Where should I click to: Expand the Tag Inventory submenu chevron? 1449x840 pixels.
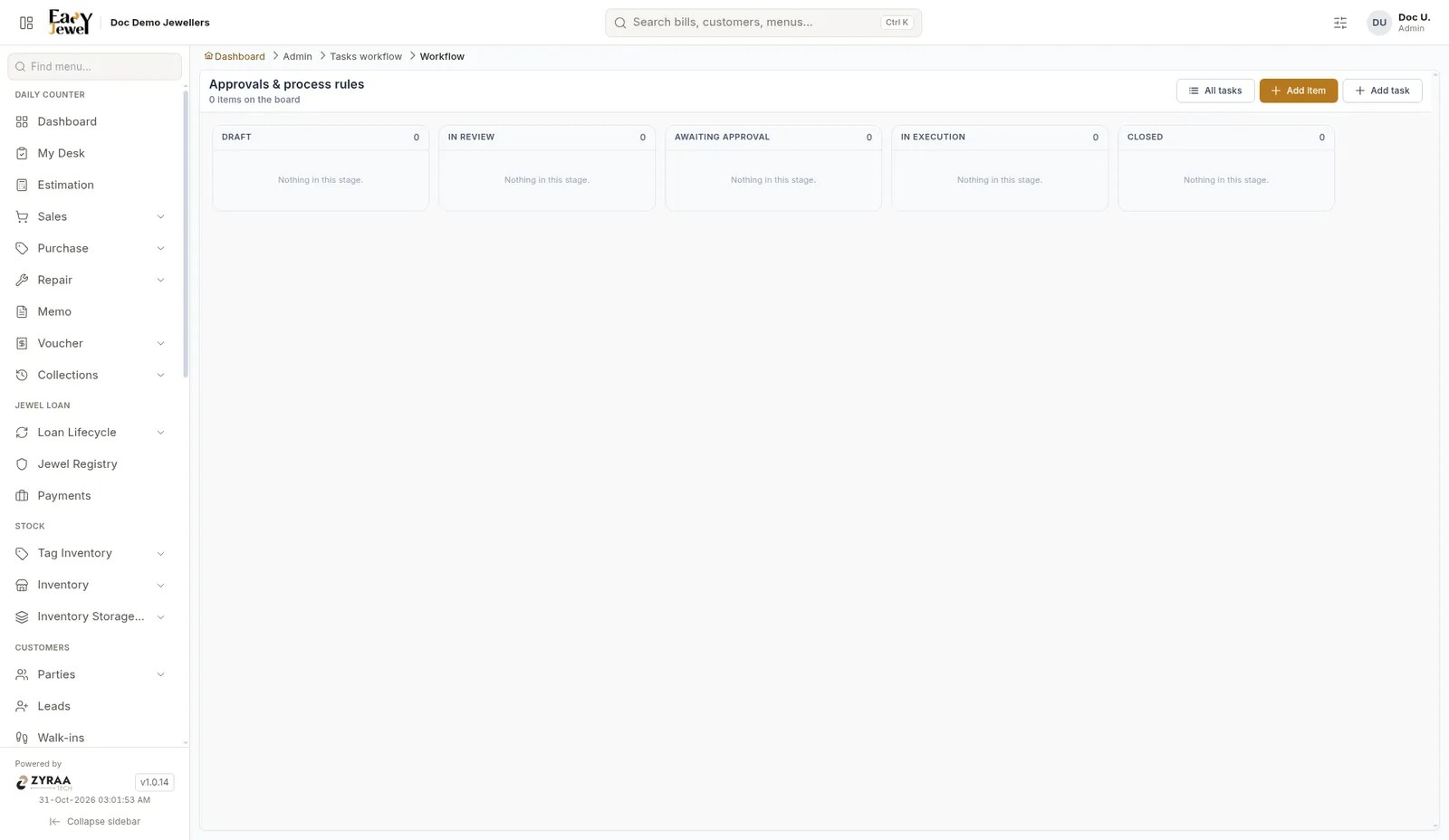tap(160, 553)
